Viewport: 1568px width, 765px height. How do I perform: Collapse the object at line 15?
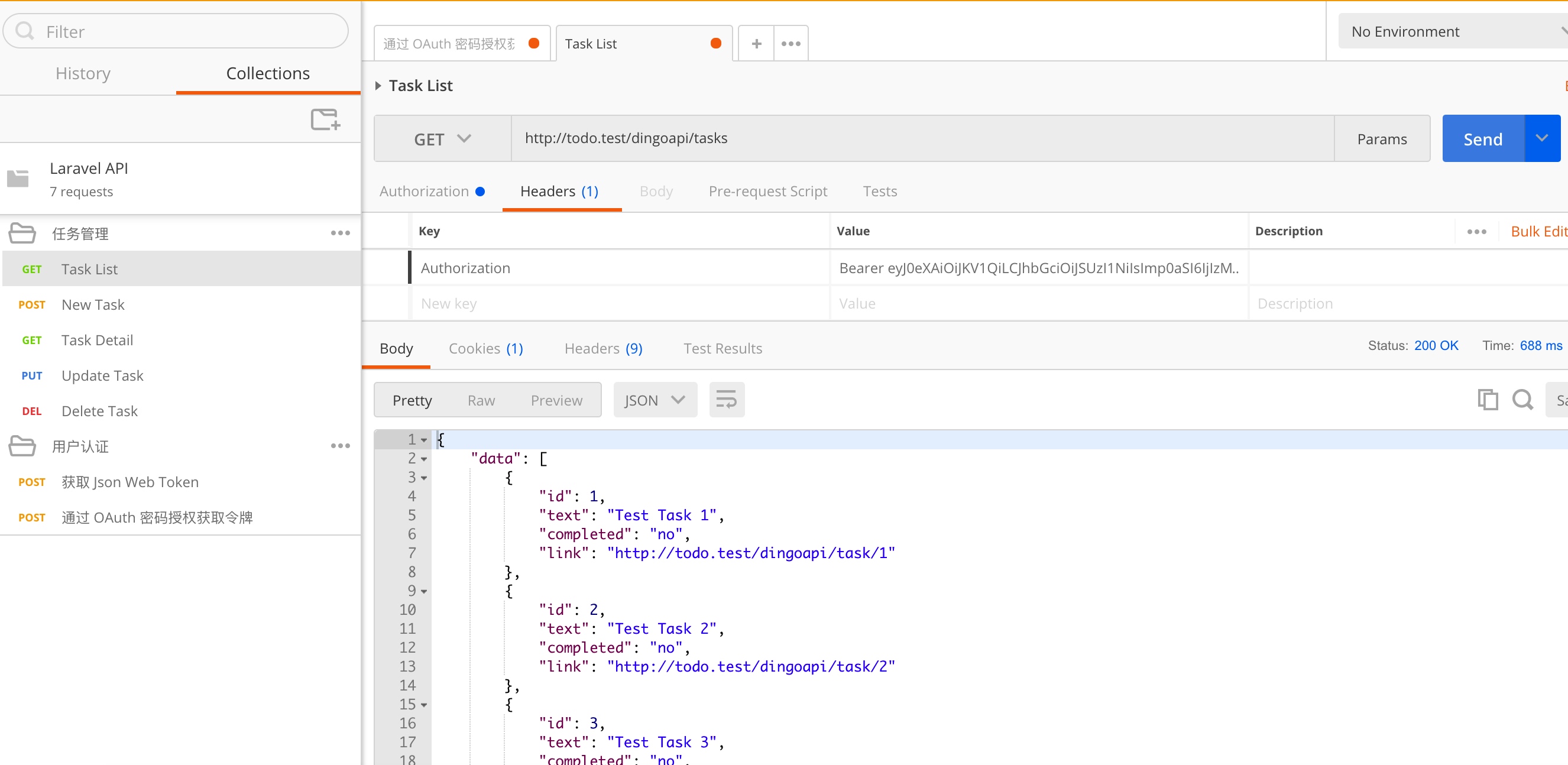[424, 705]
